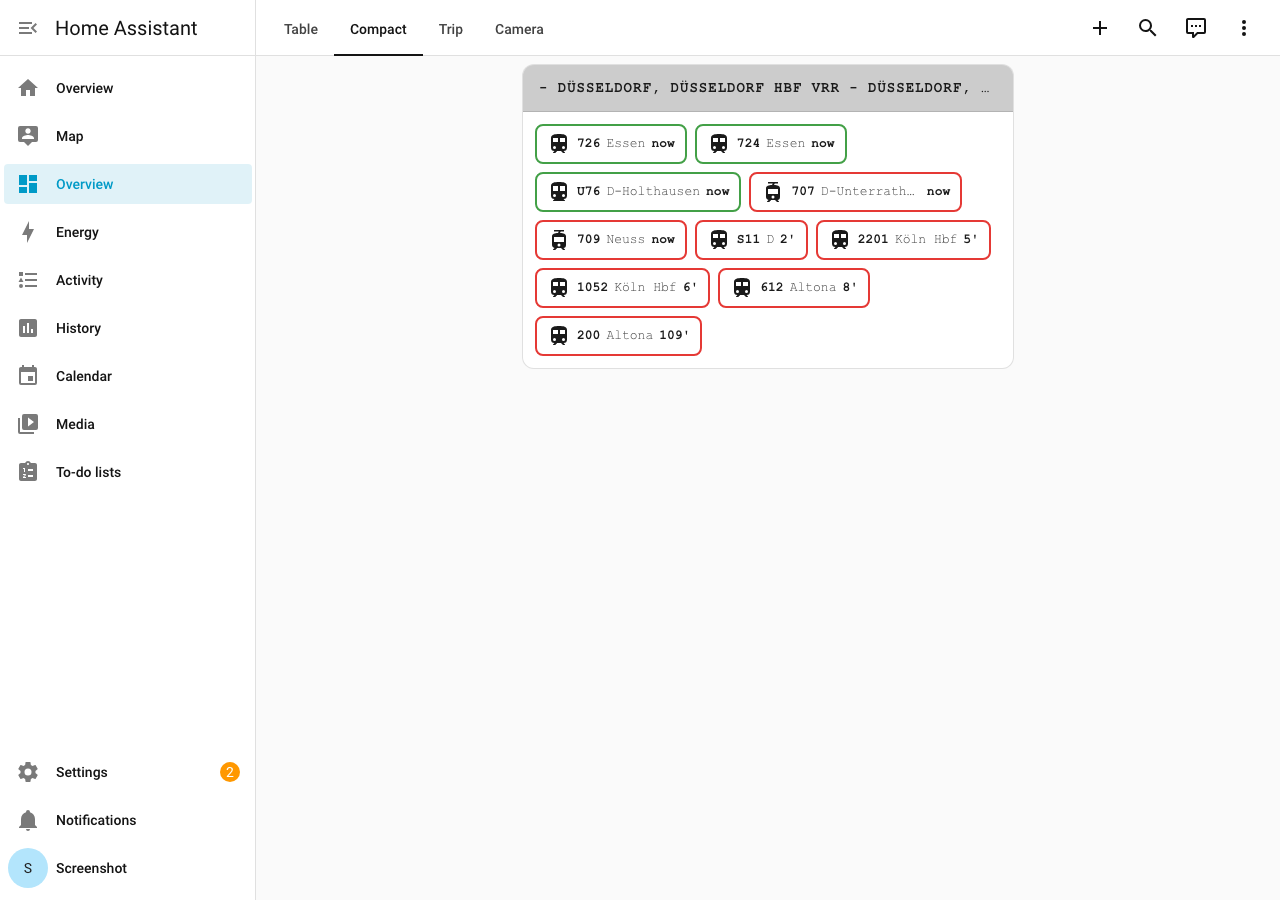The image size is (1280, 900).
Task: Click the train icon for line 1052
Action: (559, 287)
